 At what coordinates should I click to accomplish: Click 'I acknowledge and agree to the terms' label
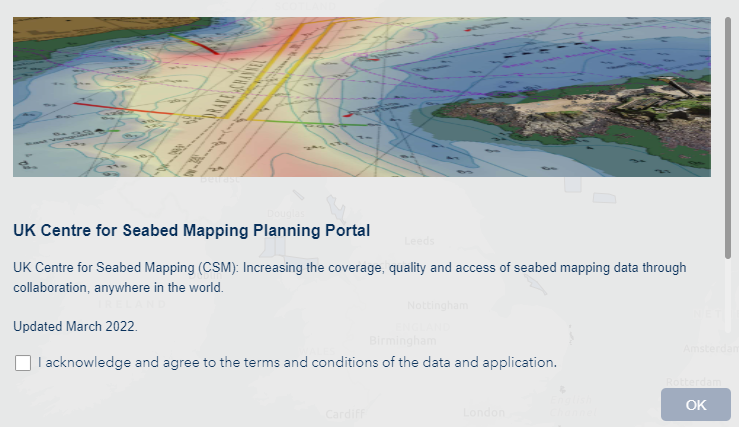pyautogui.click(x=297, y=362)
